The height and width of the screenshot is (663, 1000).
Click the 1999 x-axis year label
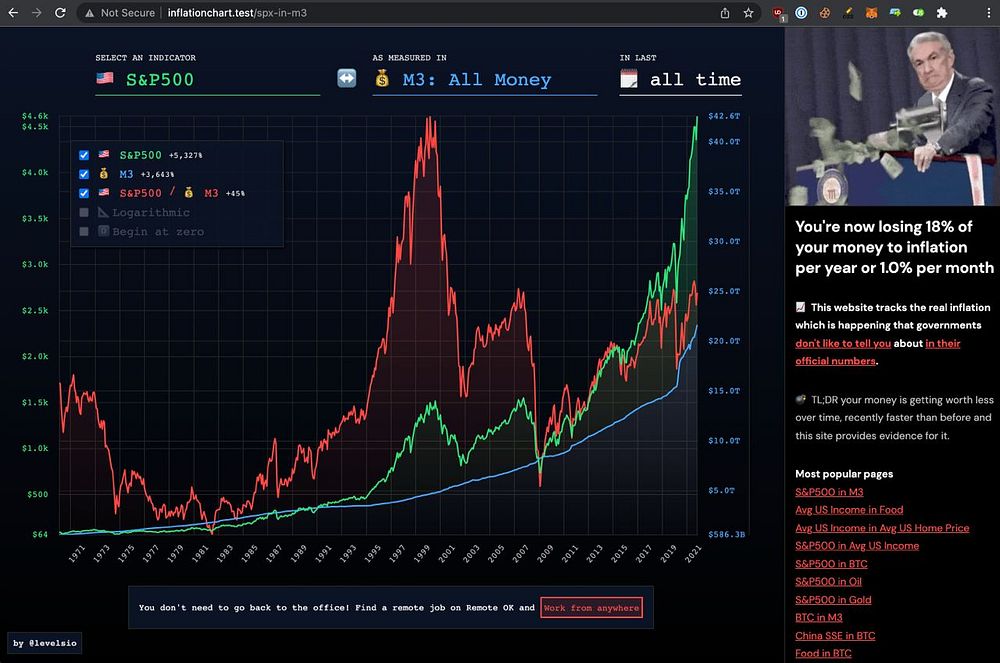pyautogui.click(x=421, y=554)
